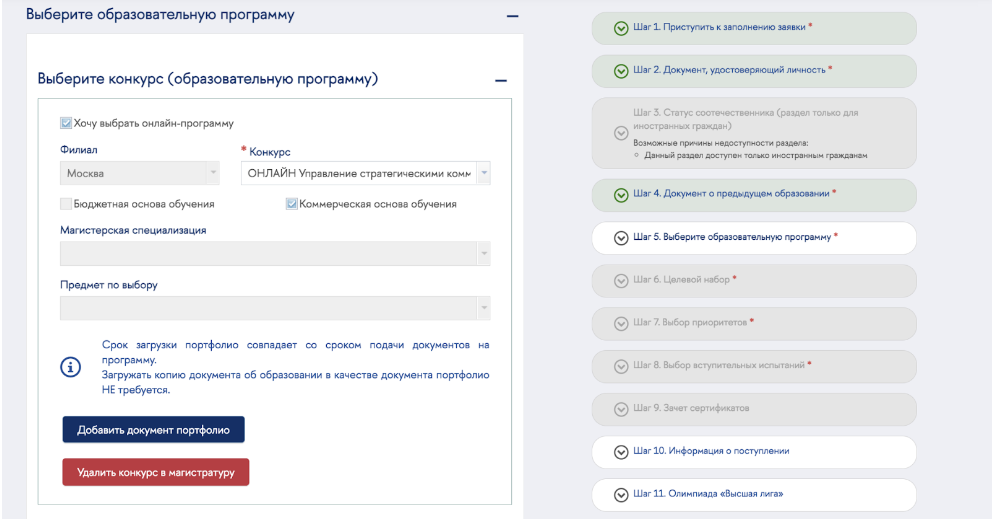Collapse 'Выберите образовательную программу' section
The width and height of the screenshot is (996, 520).
[512, 16]
